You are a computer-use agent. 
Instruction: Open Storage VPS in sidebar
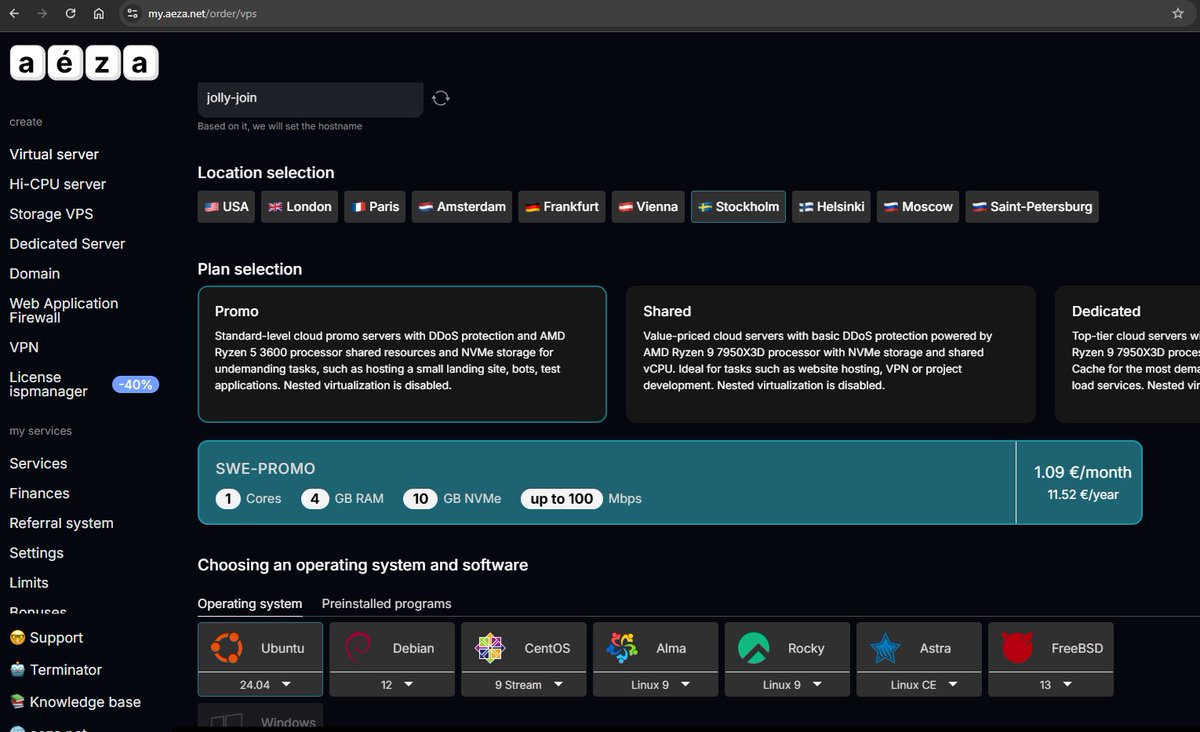[x=51, y=214]
